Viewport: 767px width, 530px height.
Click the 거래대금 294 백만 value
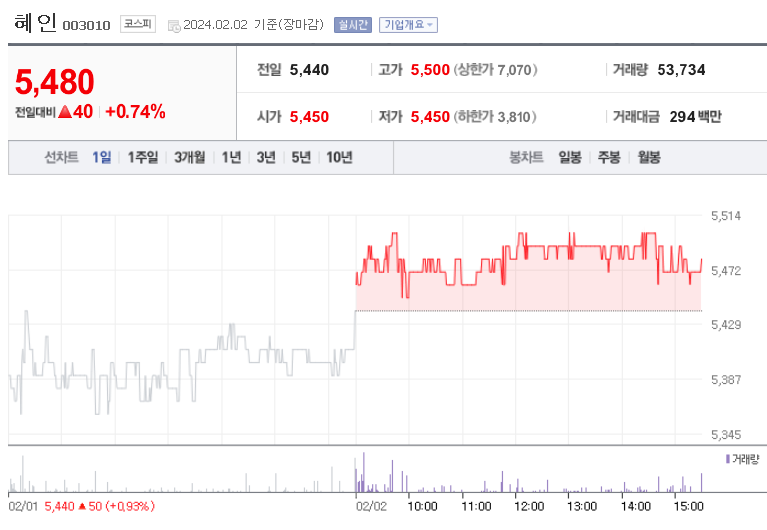pos(695,117)
